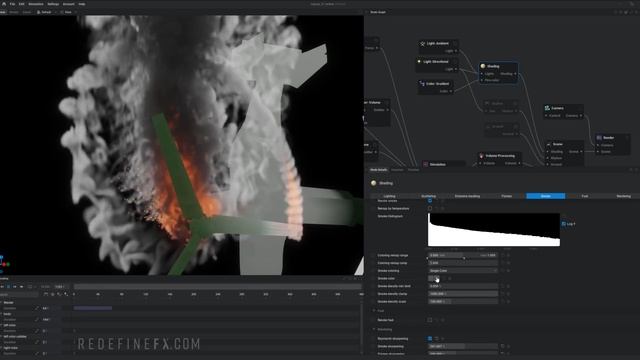This screenshot has height=360, width=640.
Task: Select the Simulation node icon
Action: pos(426,164)
